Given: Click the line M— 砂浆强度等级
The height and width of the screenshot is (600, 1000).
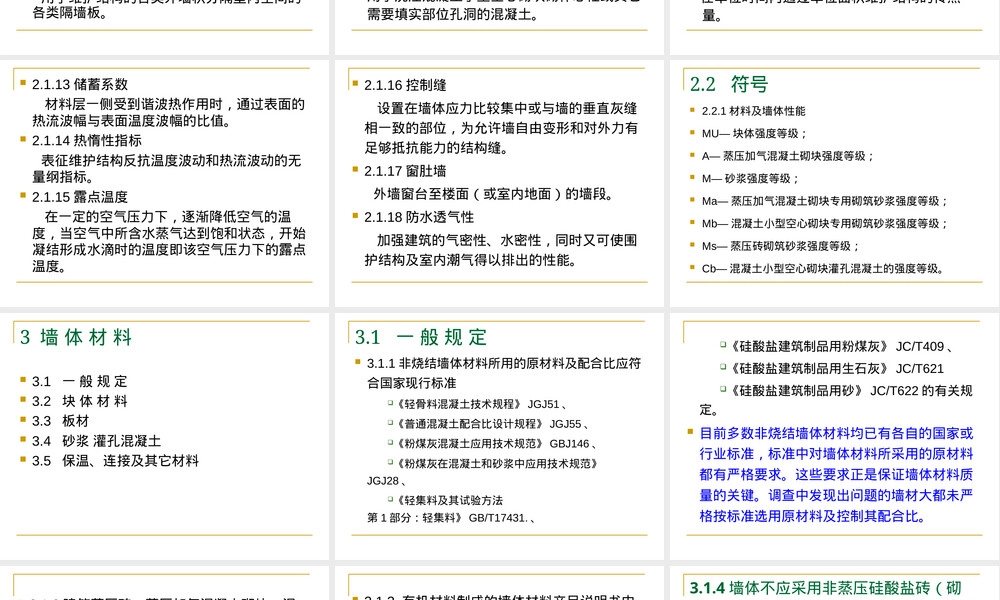Looking at the screenshot, I should 751,179.
